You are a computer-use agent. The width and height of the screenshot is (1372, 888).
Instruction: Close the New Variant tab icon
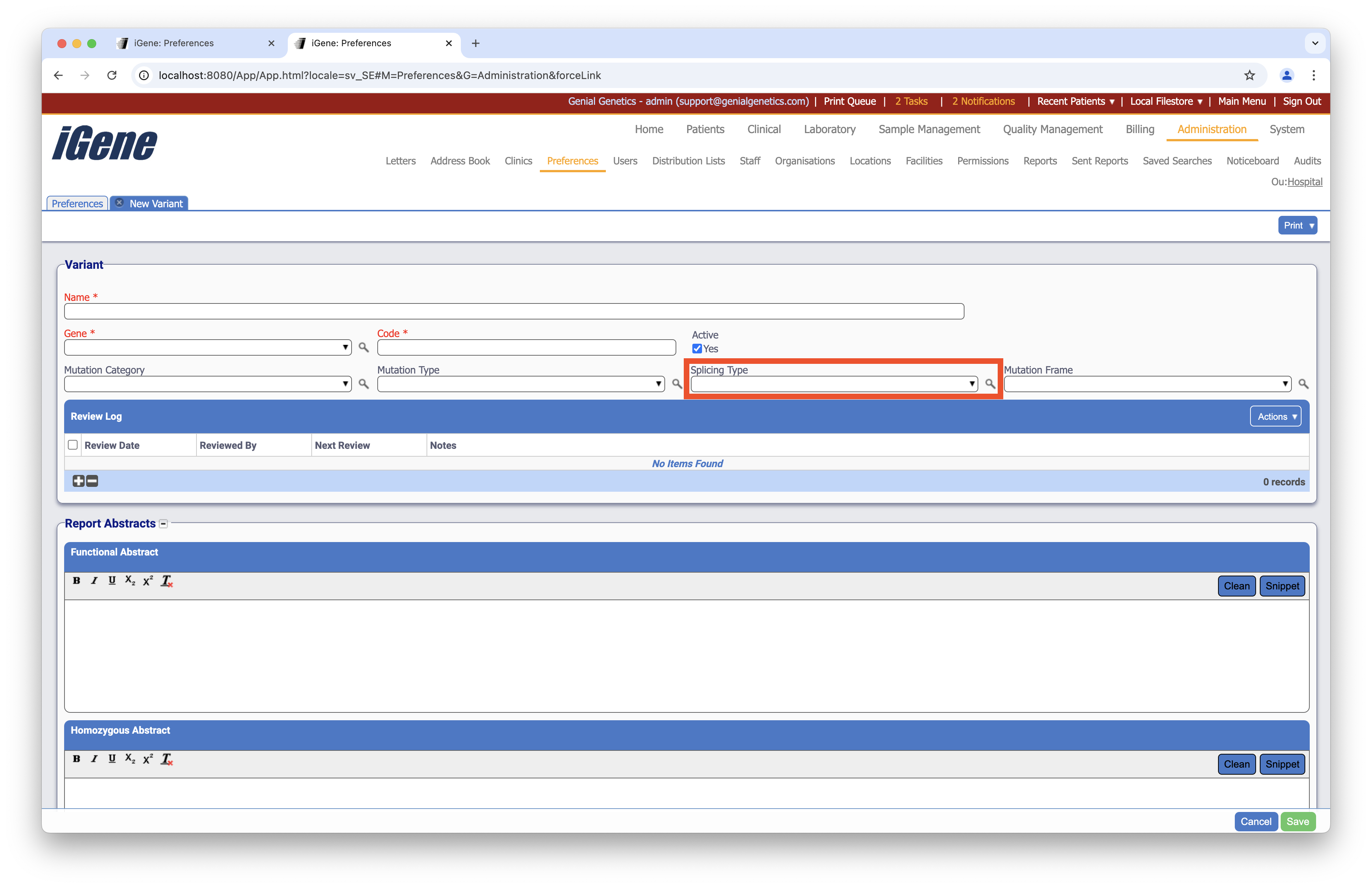click(x=119, y=203)
